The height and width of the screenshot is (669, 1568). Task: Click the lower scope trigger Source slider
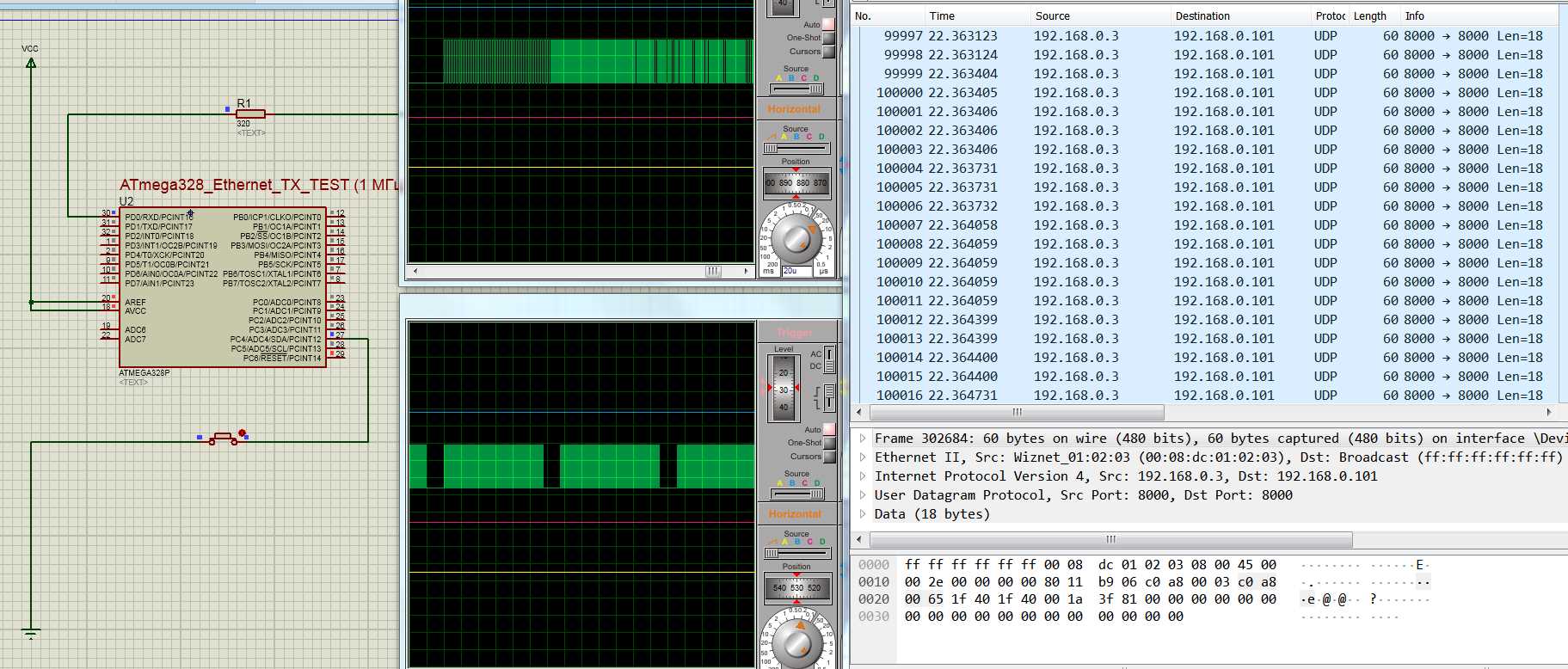796,494
